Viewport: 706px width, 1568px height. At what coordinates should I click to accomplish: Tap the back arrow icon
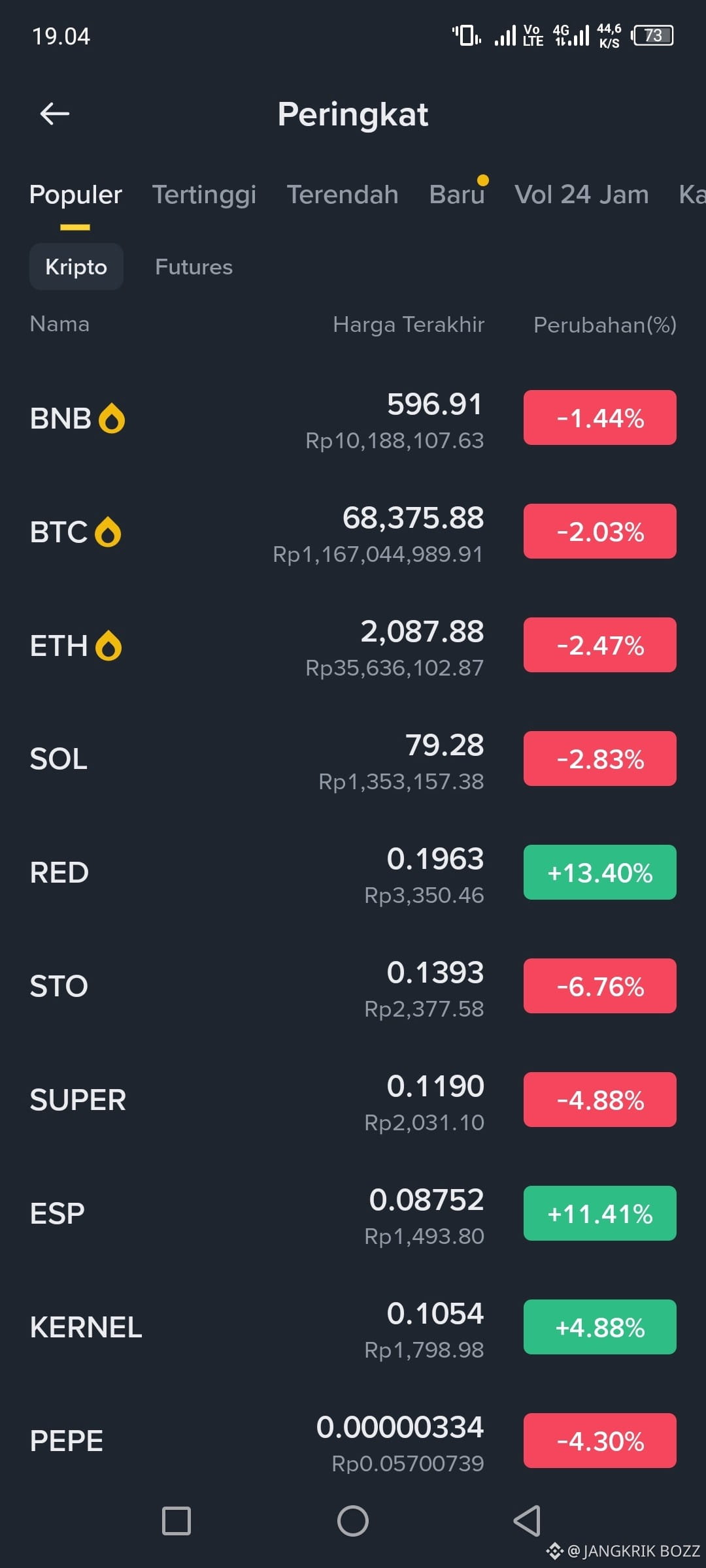(x=54, y=114)
